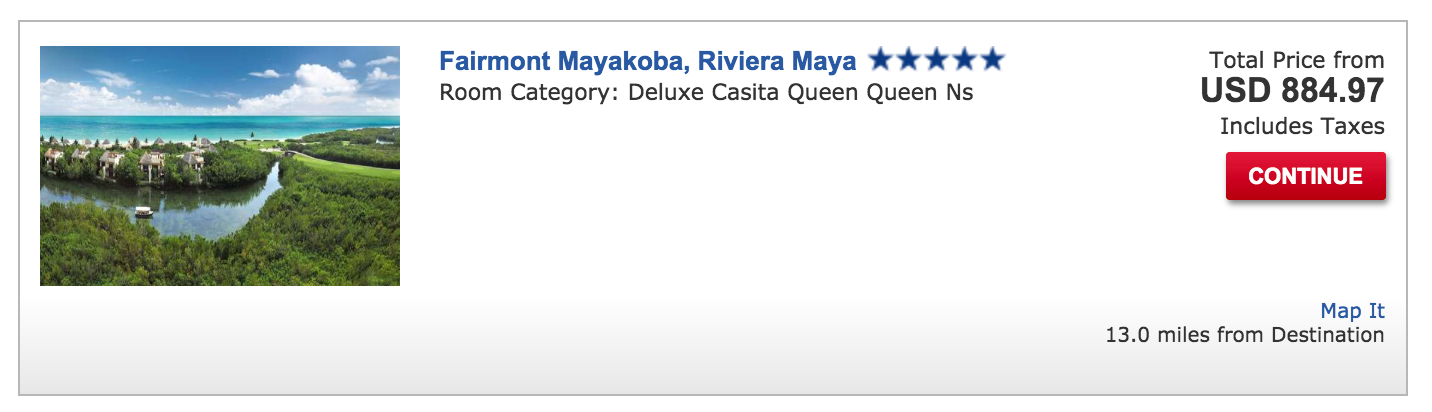Viewport: 1432px width, 412px height.
Task: Click the boat on the lagoon in the photo
Action: tap(143, 212)
